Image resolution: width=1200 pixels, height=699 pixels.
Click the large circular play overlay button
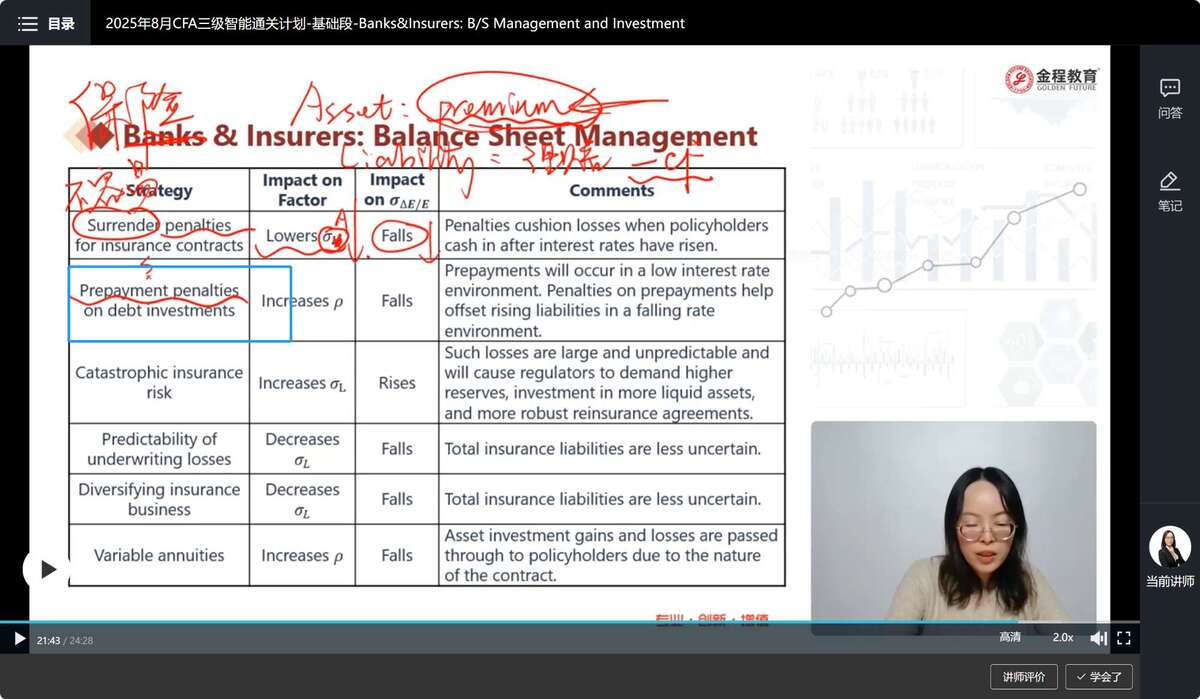[x=47, y=569]
